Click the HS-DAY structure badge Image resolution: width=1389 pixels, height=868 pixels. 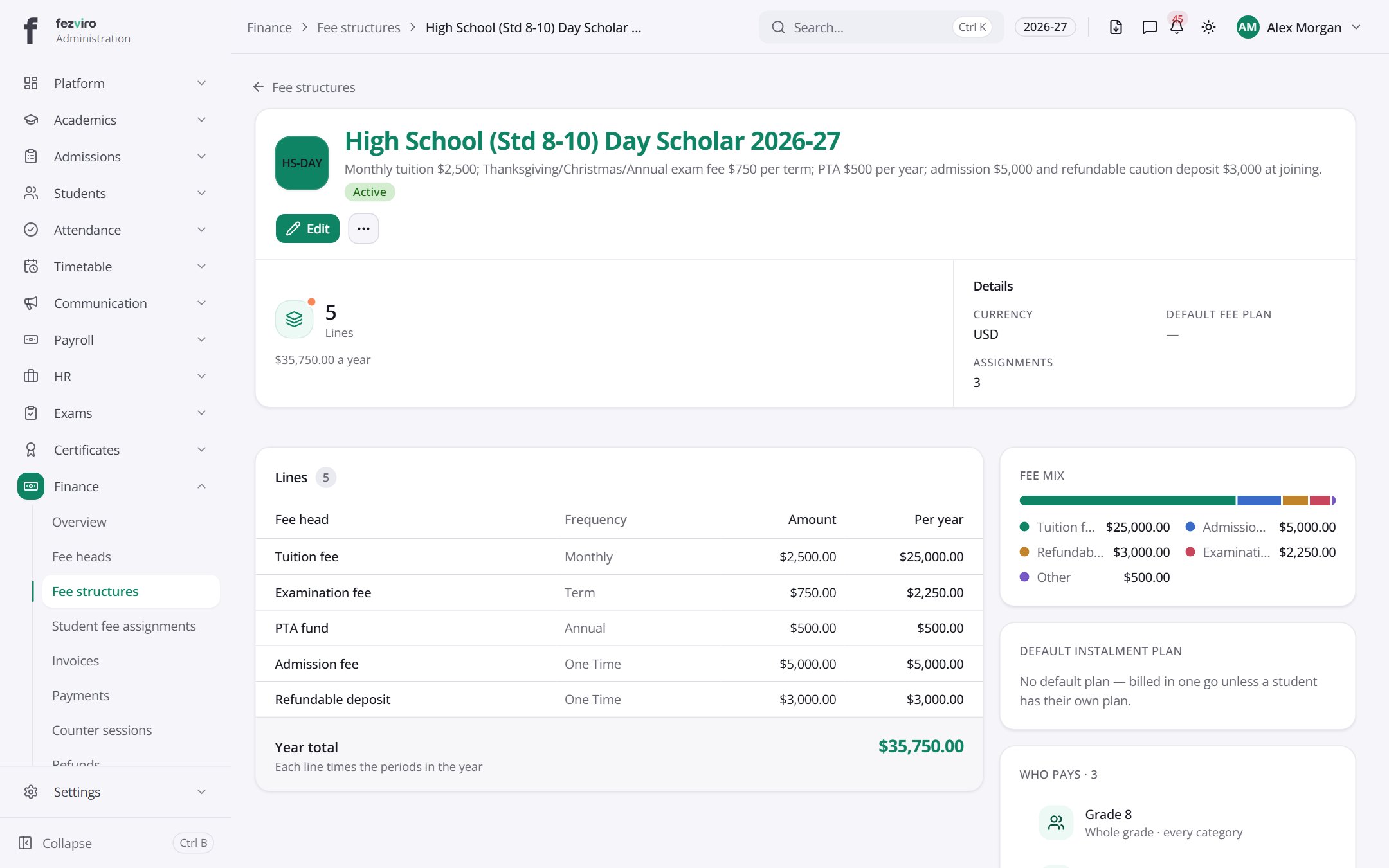pyautogui.click(x=302, y=163)
